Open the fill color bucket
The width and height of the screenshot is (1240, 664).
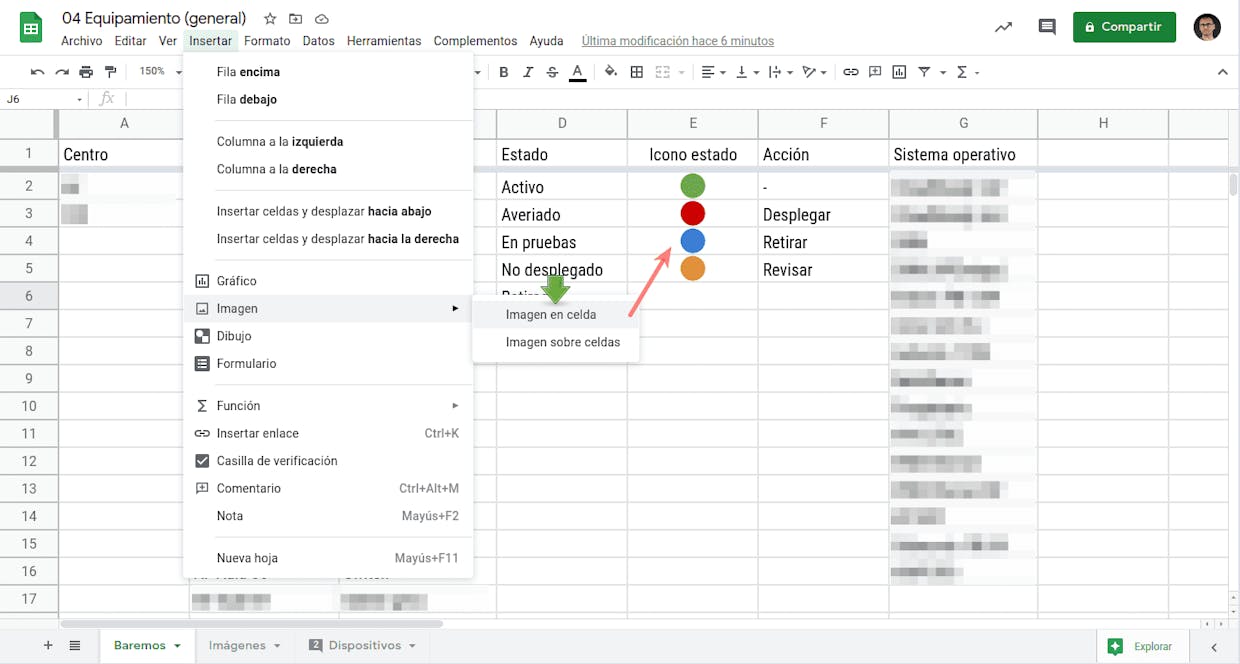(x=611, y=72)
